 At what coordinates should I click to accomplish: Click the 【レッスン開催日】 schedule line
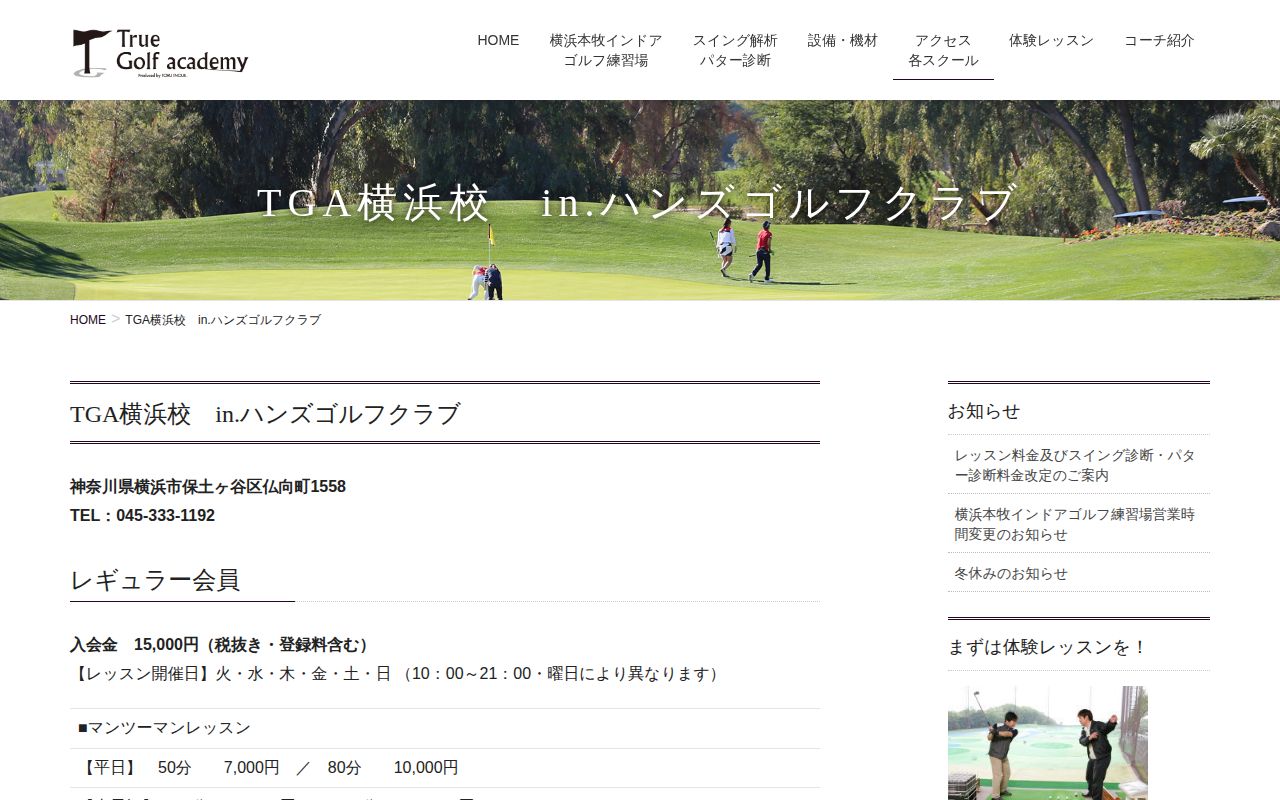point(397,674)
